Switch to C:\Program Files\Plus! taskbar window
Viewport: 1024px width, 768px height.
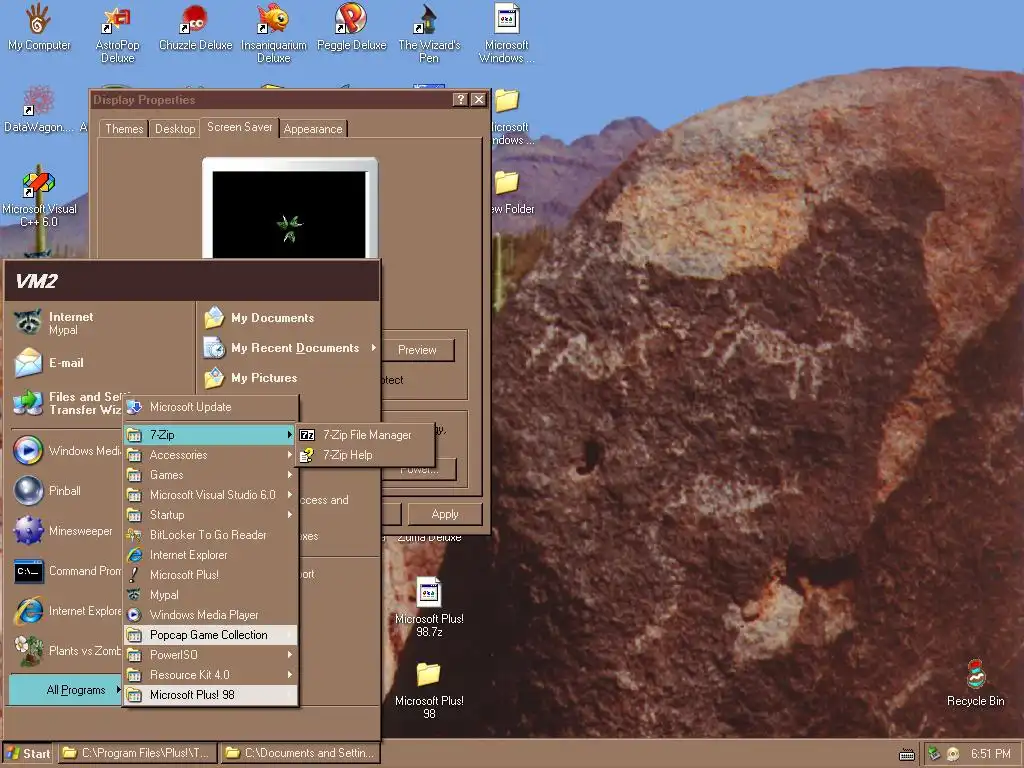point(137,754)
